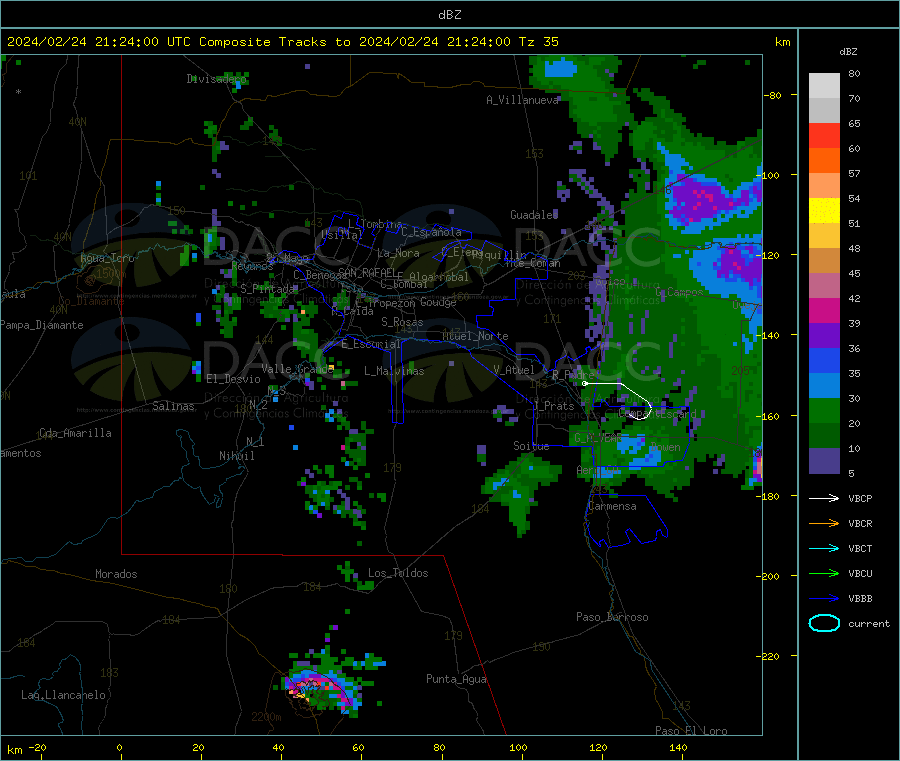Image resolution: width=900 pixels, height=761 pixels.
Task: Click the 140 km bottom axis label
Action: point(678,747)
